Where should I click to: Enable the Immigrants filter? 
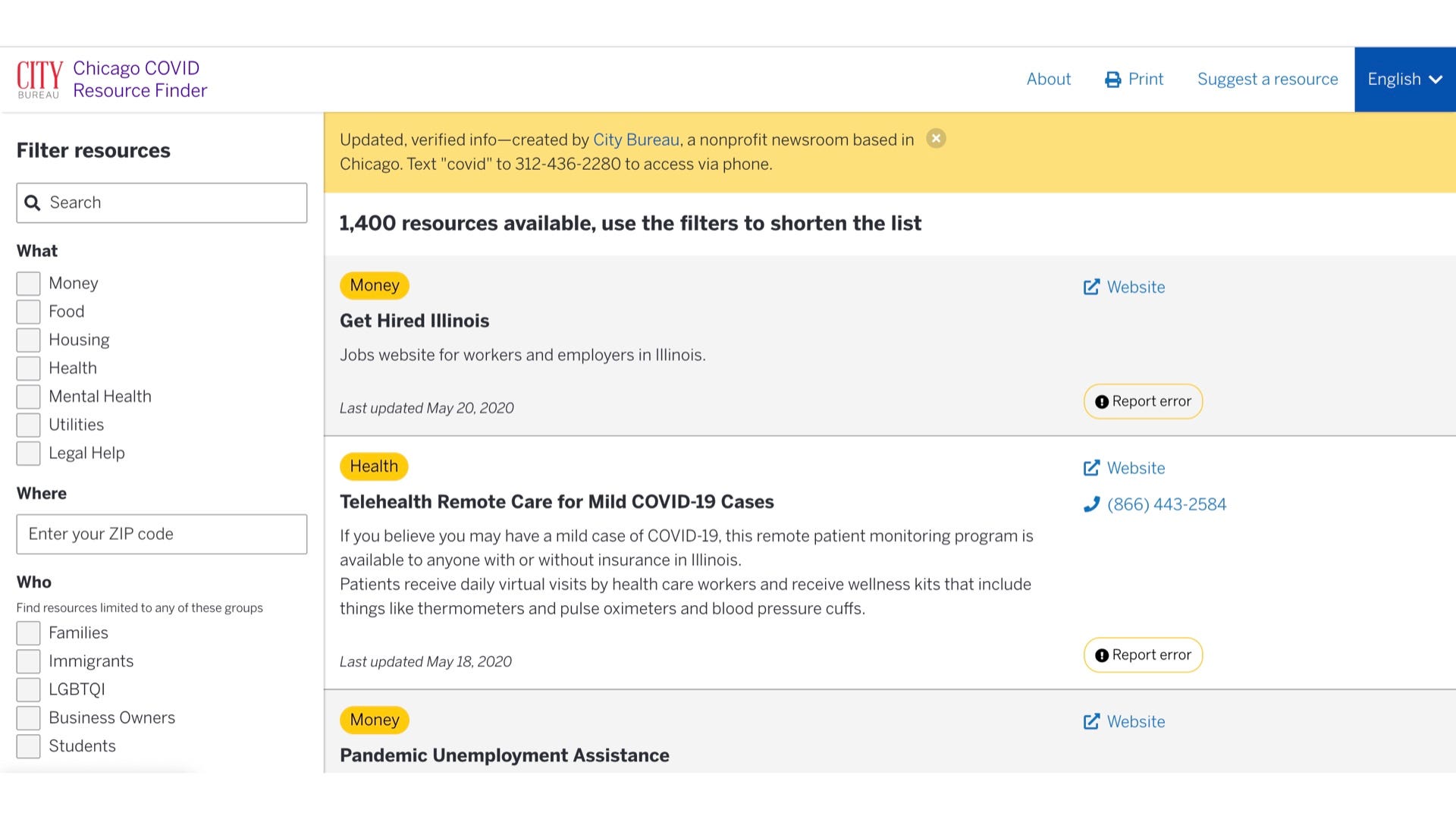28,661
